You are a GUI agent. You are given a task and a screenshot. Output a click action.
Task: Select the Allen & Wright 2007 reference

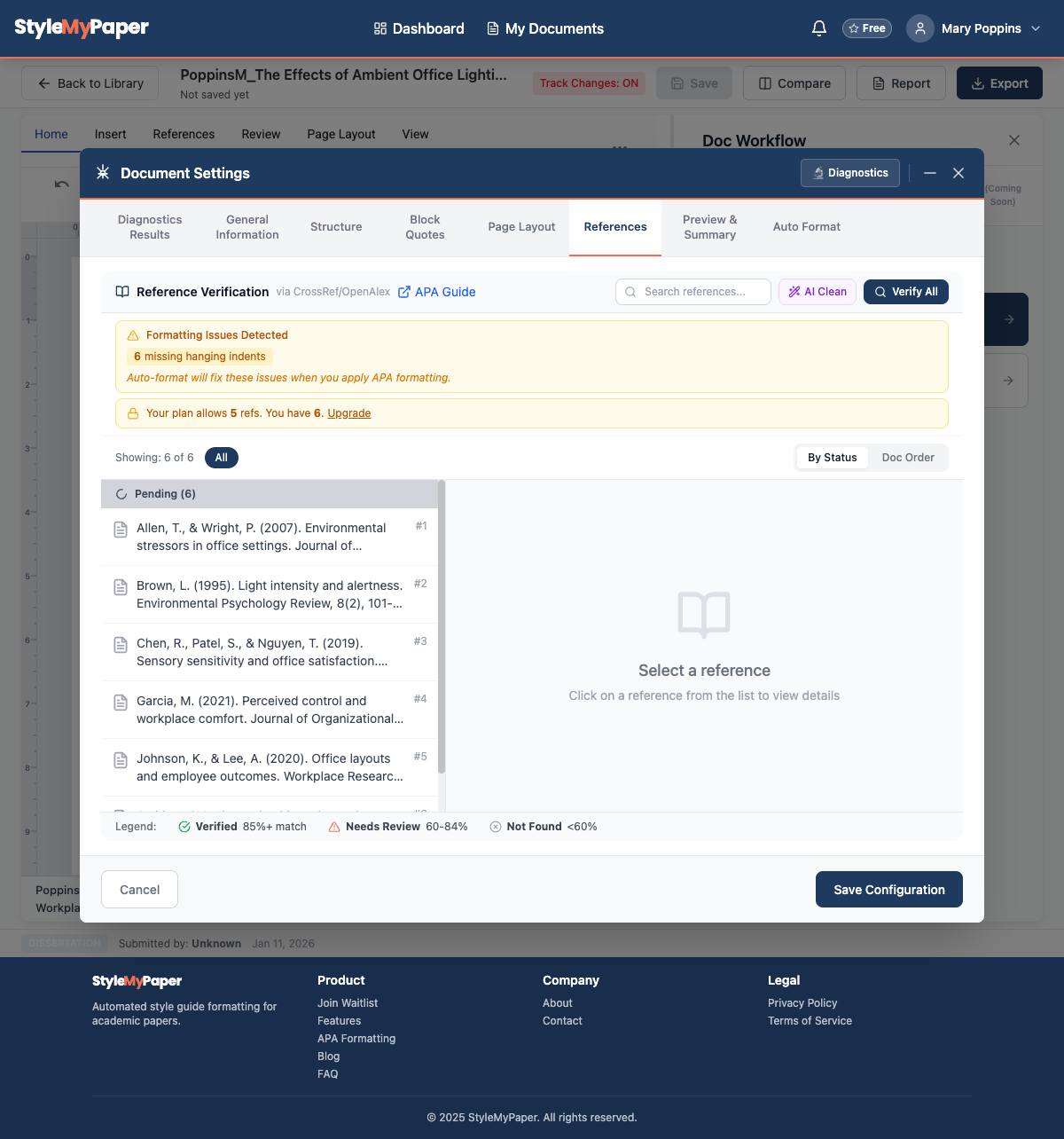click(270, 537)
